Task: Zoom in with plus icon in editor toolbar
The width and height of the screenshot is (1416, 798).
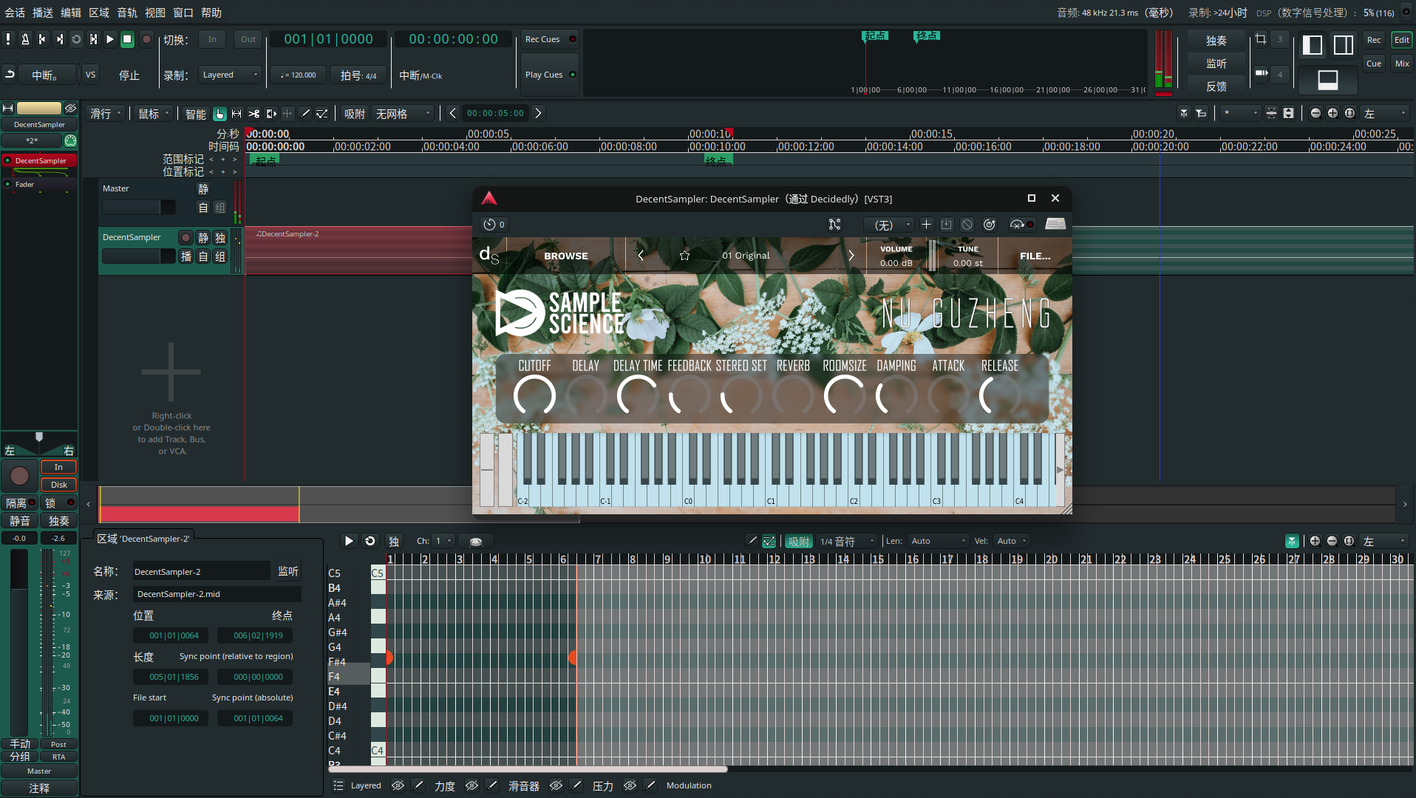Action: pos(1332,113)
